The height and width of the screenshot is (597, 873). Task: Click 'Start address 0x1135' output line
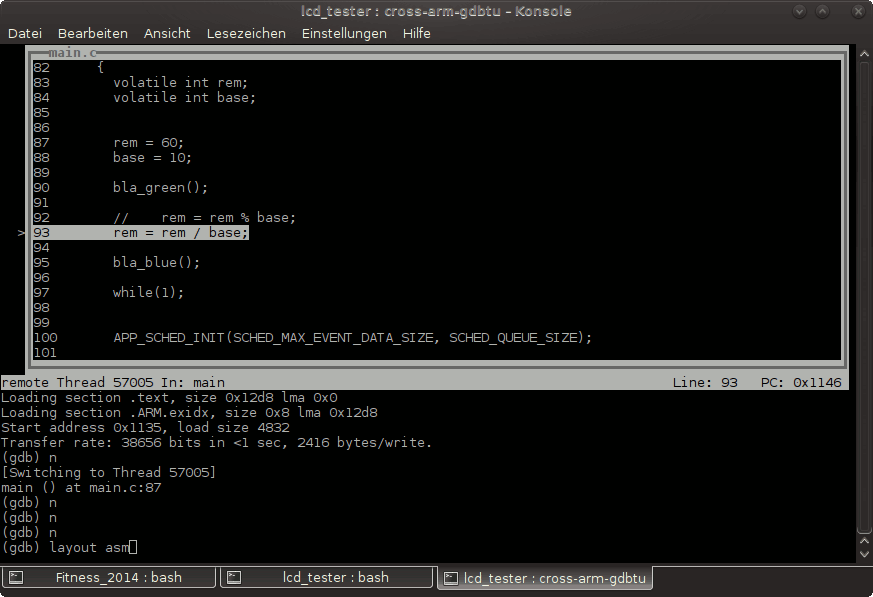(145, 428)
